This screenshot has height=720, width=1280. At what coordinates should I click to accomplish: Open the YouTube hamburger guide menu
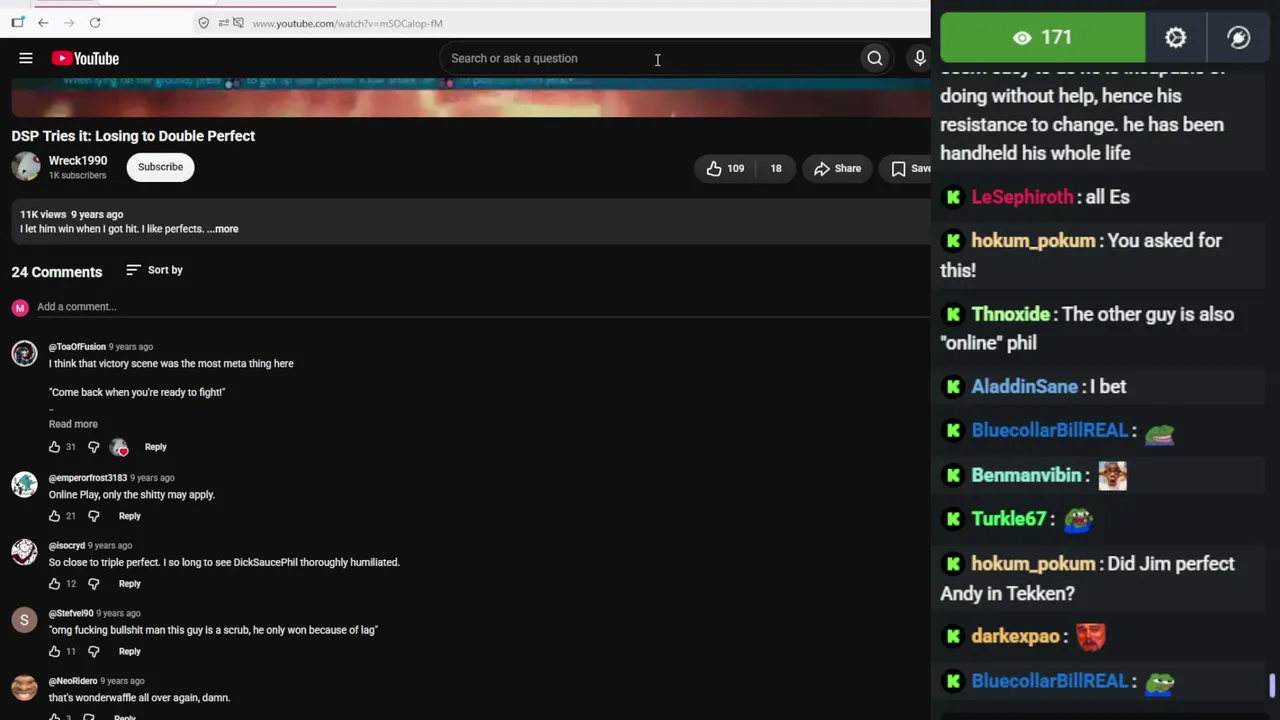click(26, 58)
